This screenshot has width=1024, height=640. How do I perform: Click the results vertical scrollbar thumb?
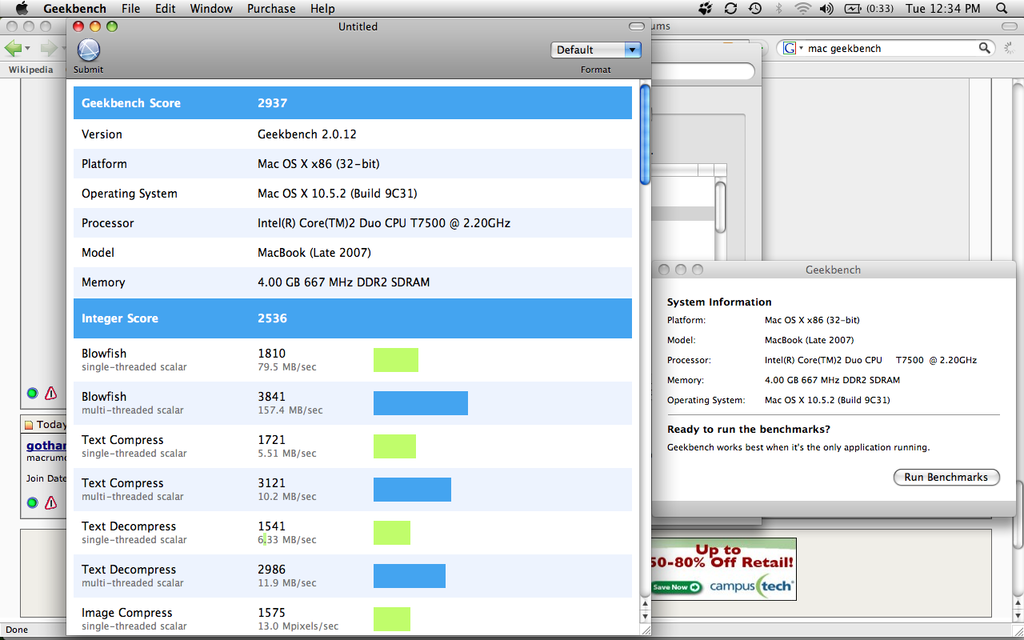coord(645,135)
